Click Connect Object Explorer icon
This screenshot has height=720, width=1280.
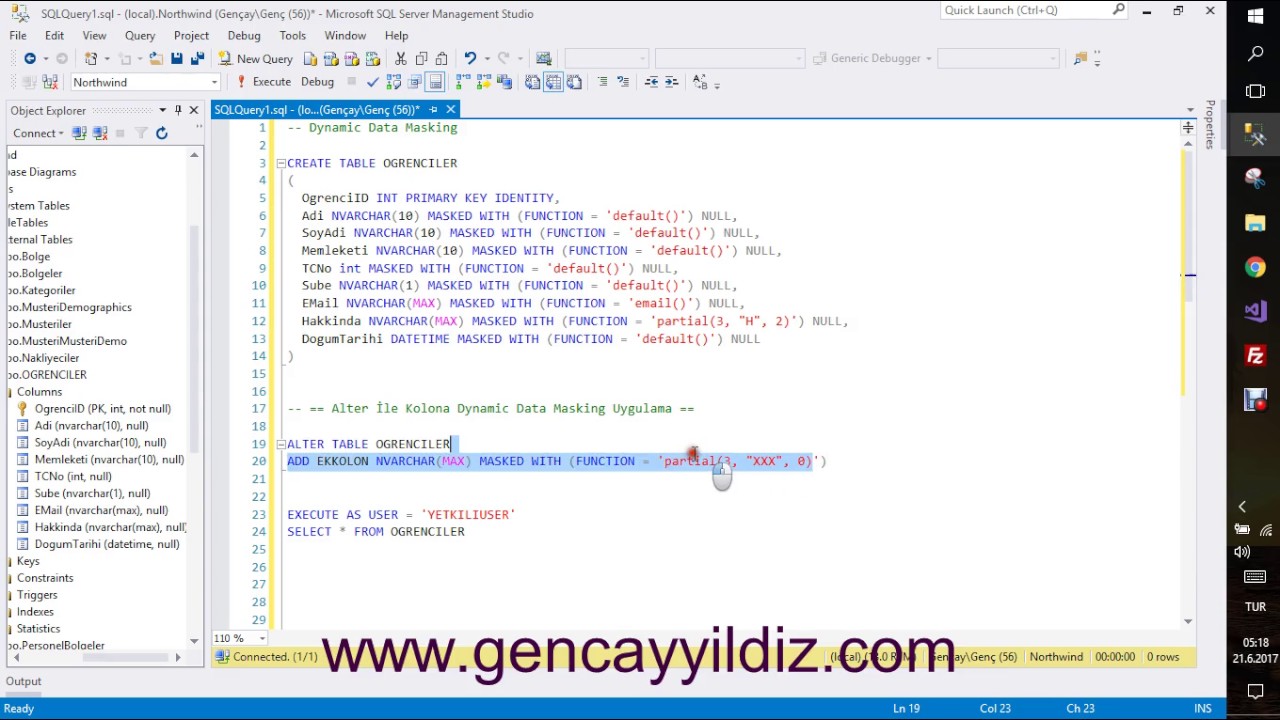78,133
